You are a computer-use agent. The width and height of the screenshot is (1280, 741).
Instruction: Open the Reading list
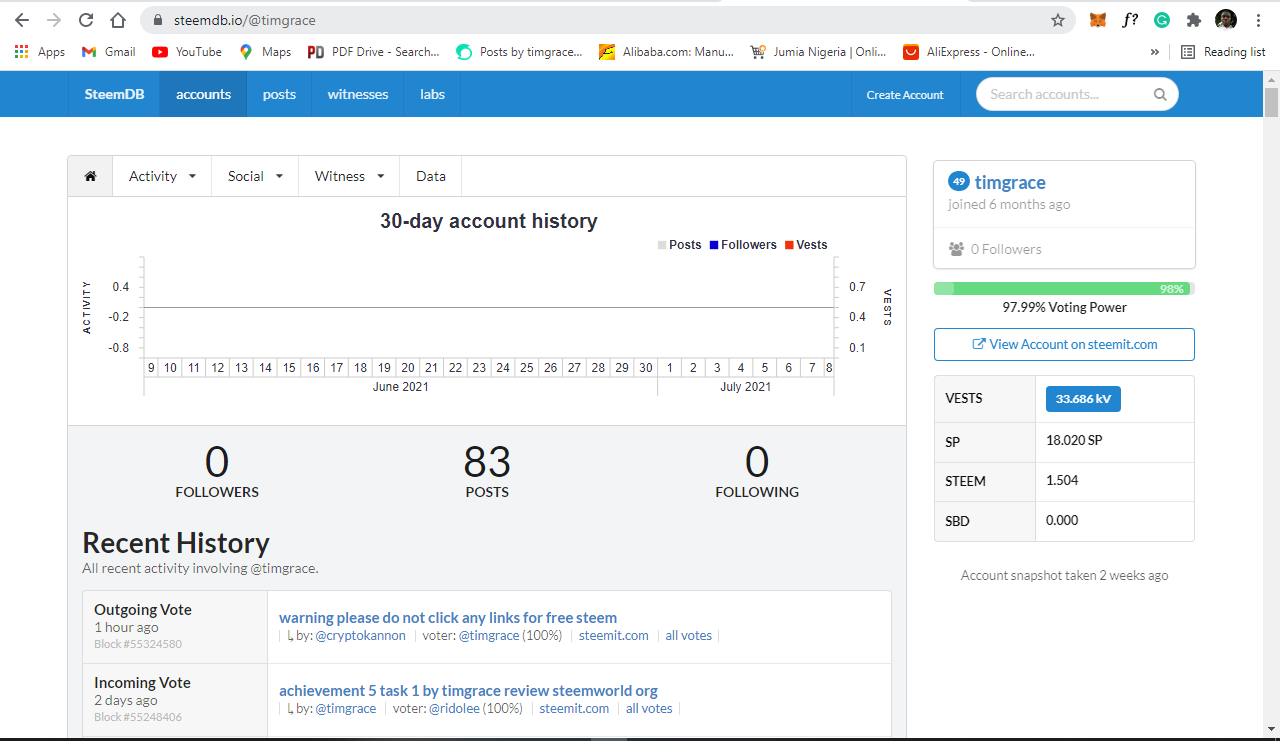pos(1223,52)
